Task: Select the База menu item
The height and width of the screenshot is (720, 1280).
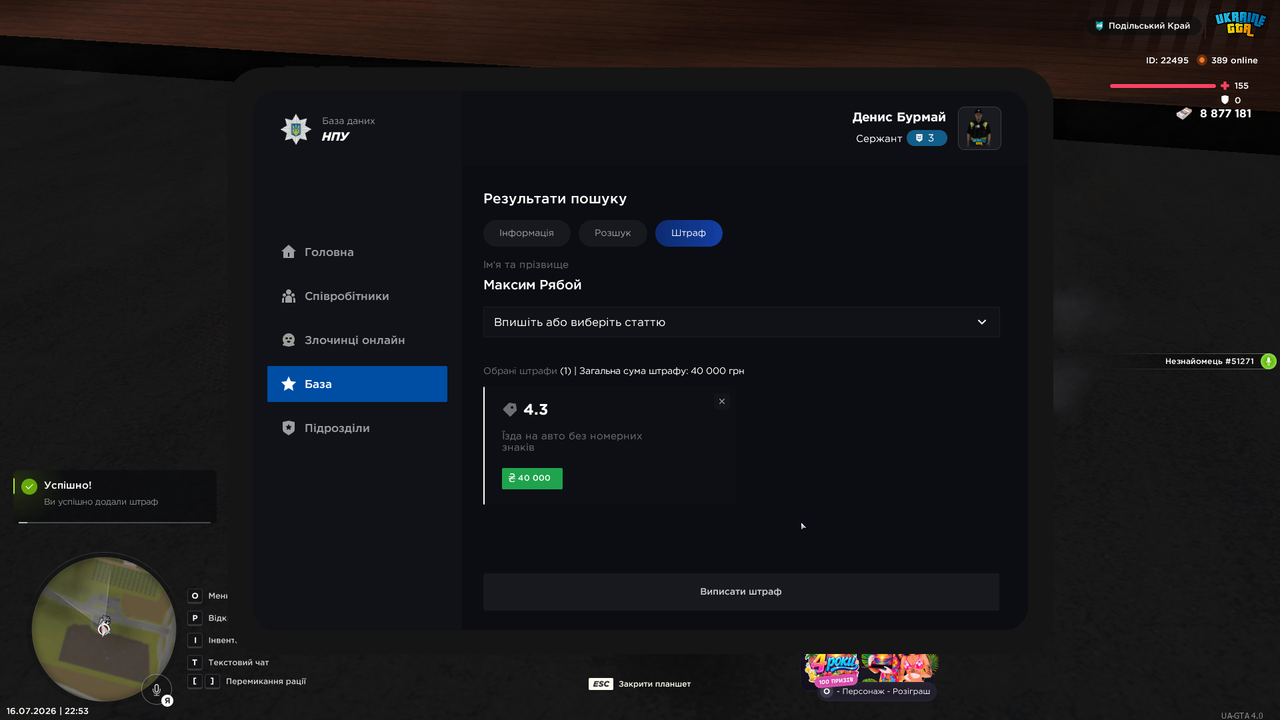Action: click(357, 384)
